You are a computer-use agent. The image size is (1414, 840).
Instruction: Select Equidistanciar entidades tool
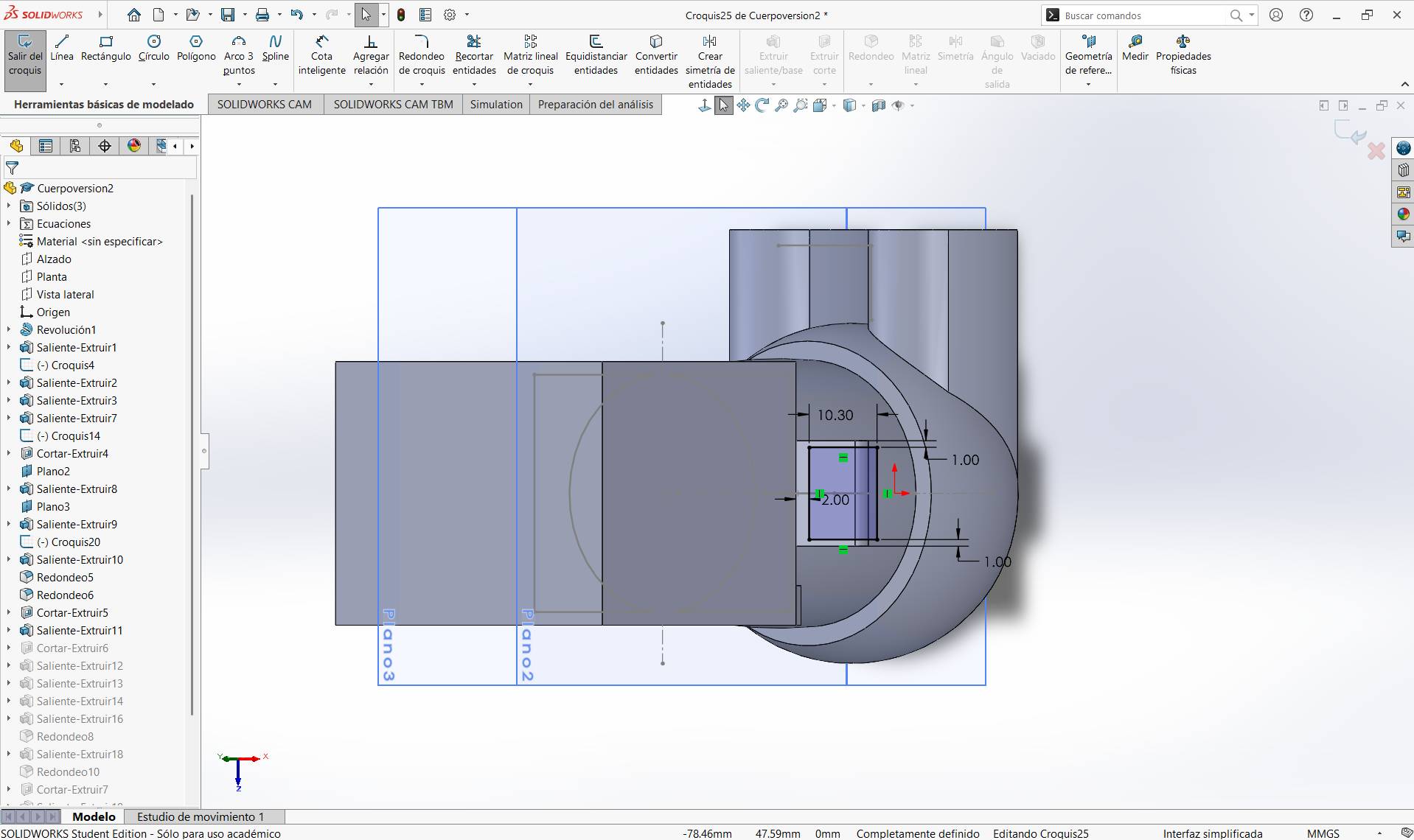click(596, 55)
